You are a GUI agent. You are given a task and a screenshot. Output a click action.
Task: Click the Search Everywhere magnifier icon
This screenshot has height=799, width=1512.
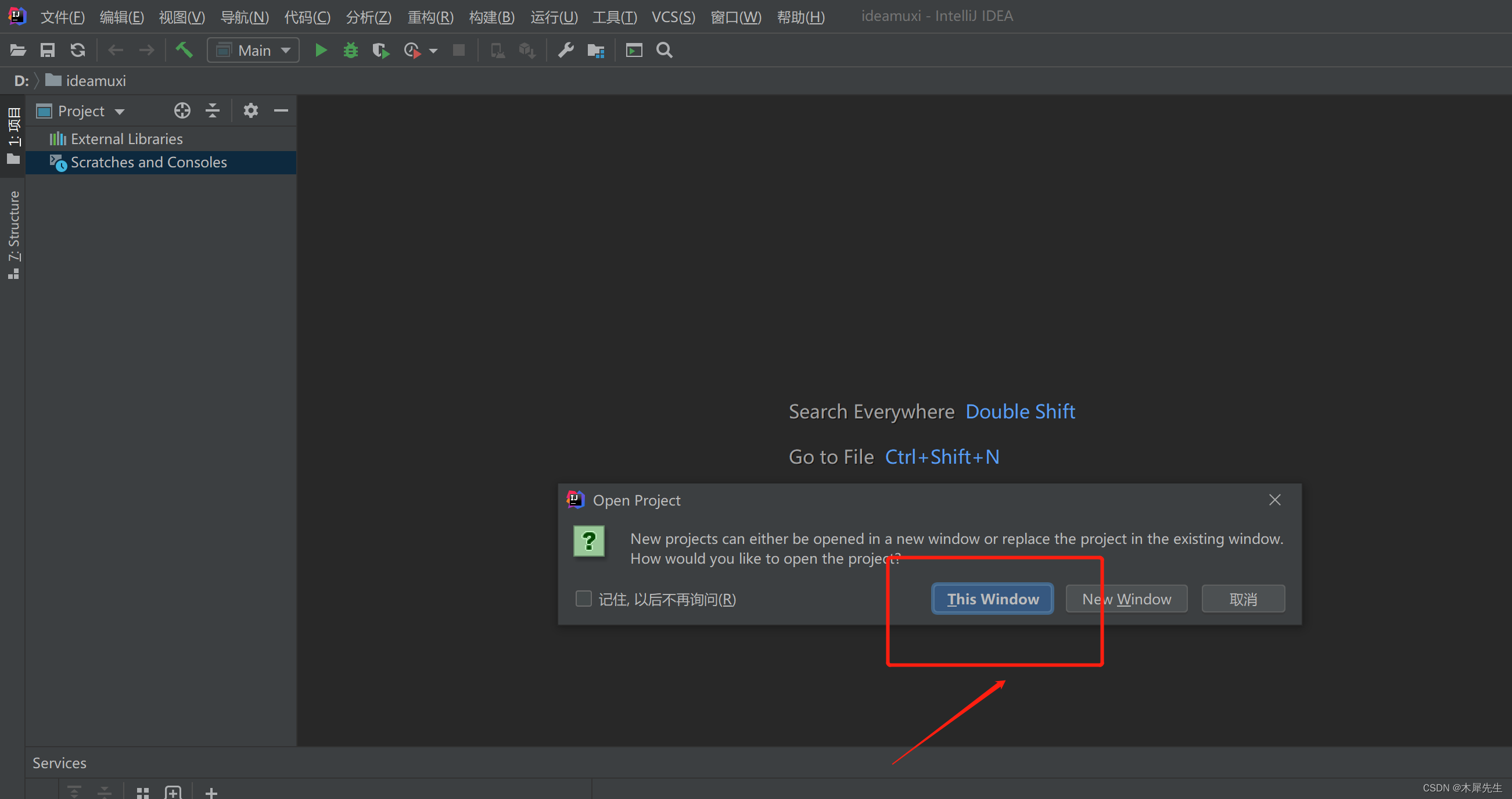[x=664, y=51]
